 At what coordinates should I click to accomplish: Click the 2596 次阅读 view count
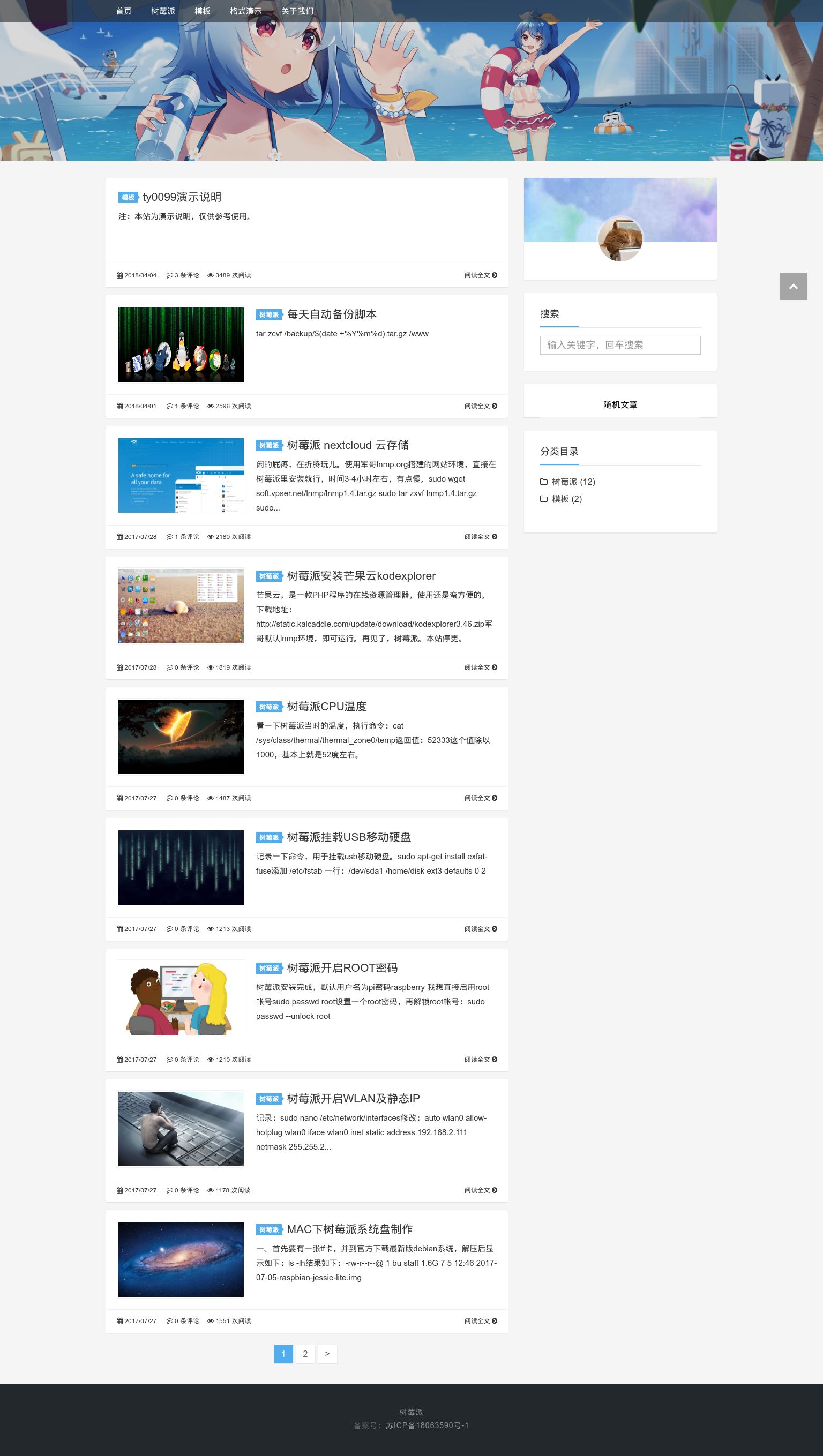[x=229, y=406]
